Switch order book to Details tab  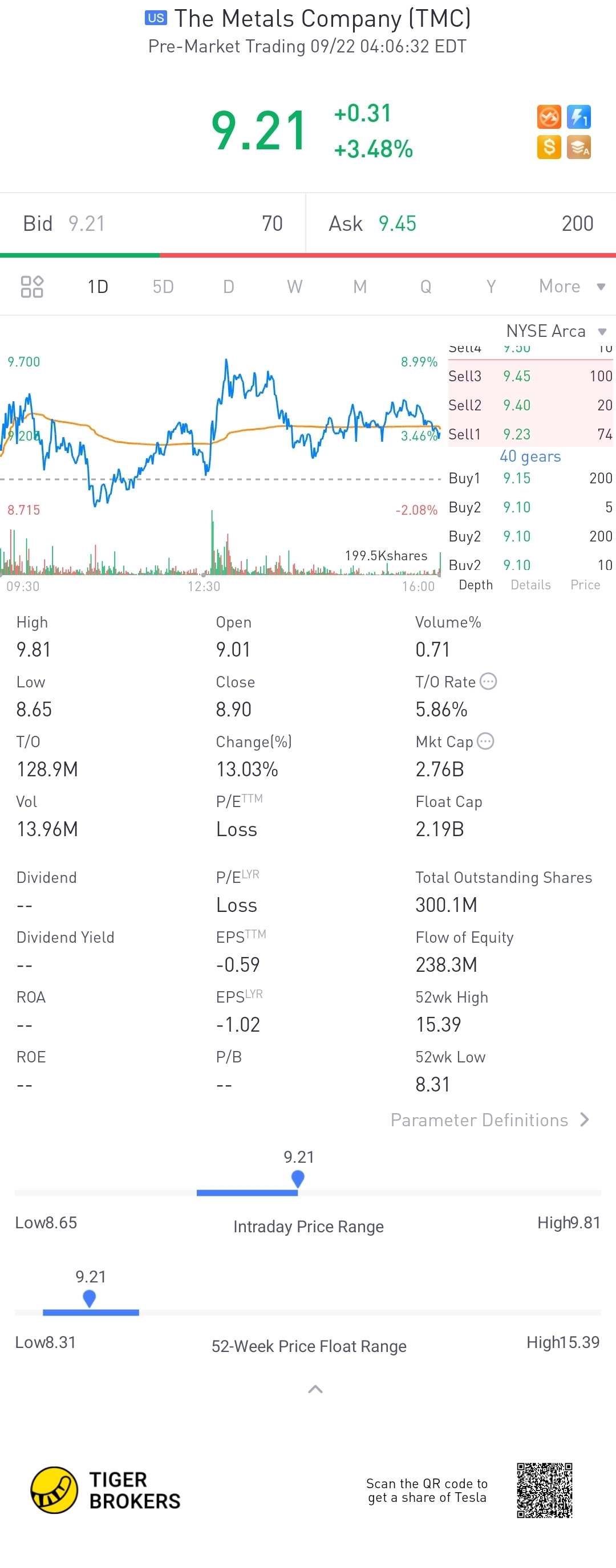pos(530,585)
